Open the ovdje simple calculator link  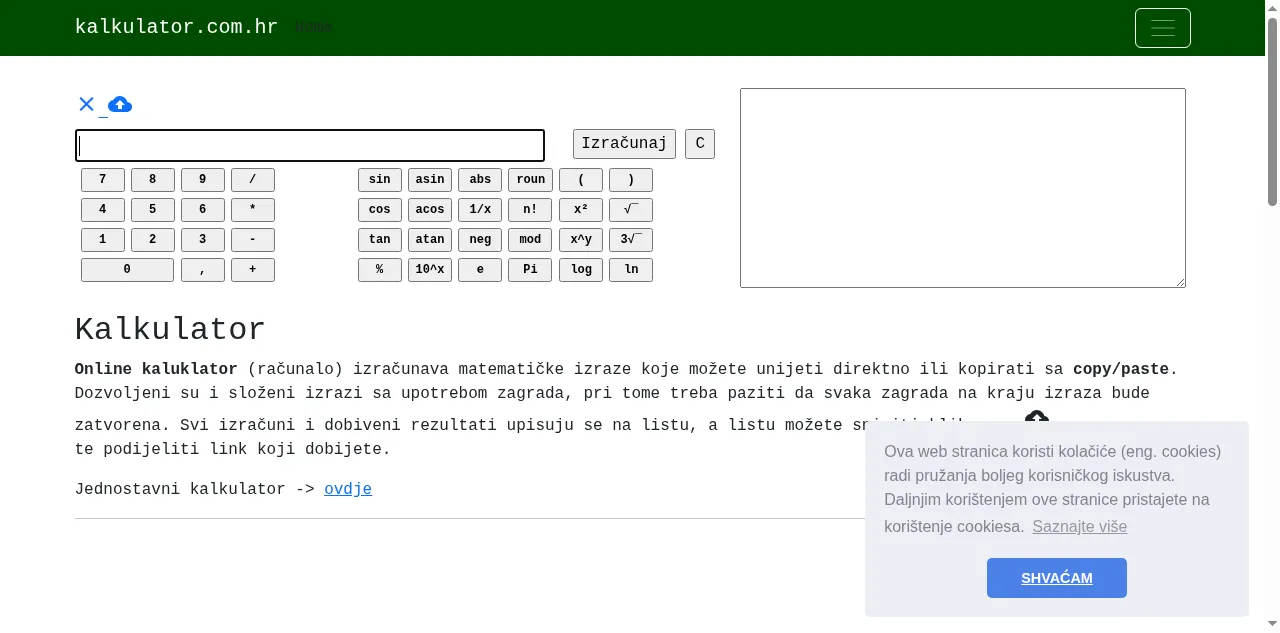348,489
